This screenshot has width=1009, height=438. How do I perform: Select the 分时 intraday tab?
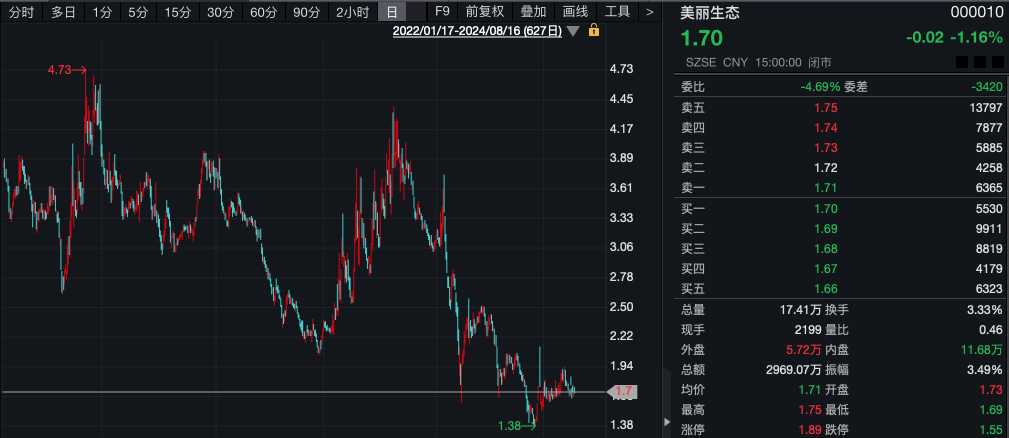21,12
